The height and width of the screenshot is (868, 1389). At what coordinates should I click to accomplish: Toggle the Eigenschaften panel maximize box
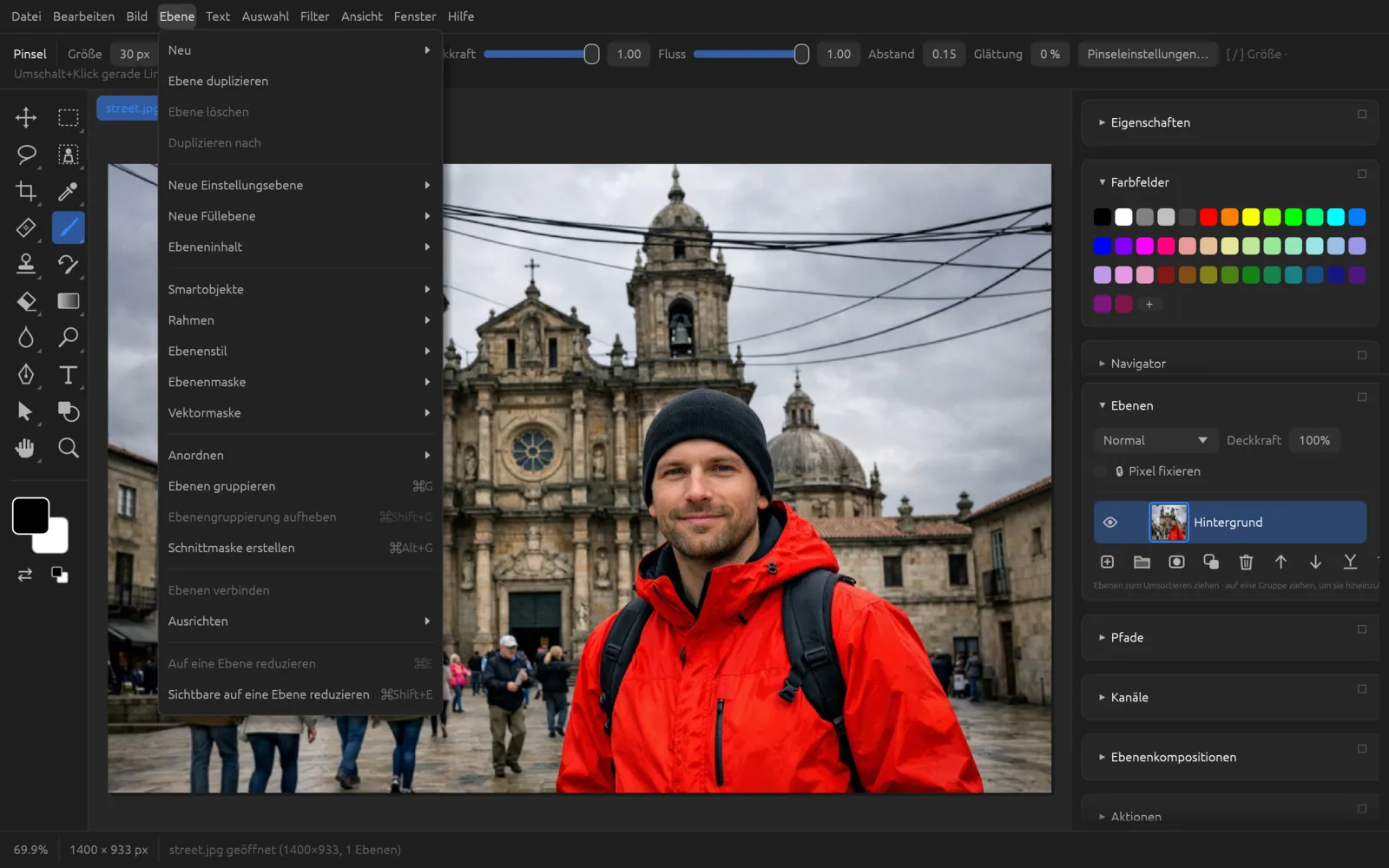[x=1362, y=114]
